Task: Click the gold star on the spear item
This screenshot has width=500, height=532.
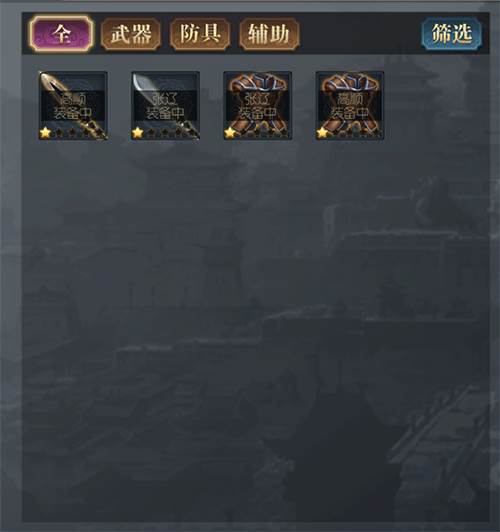Action: [x=45, y=133]
